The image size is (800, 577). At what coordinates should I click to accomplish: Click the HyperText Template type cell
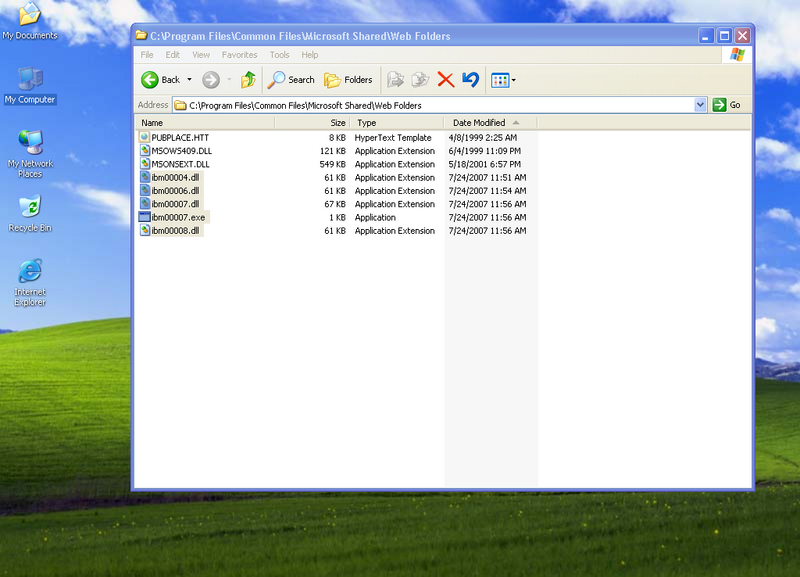pyautogui.click(x=393, y=138)
